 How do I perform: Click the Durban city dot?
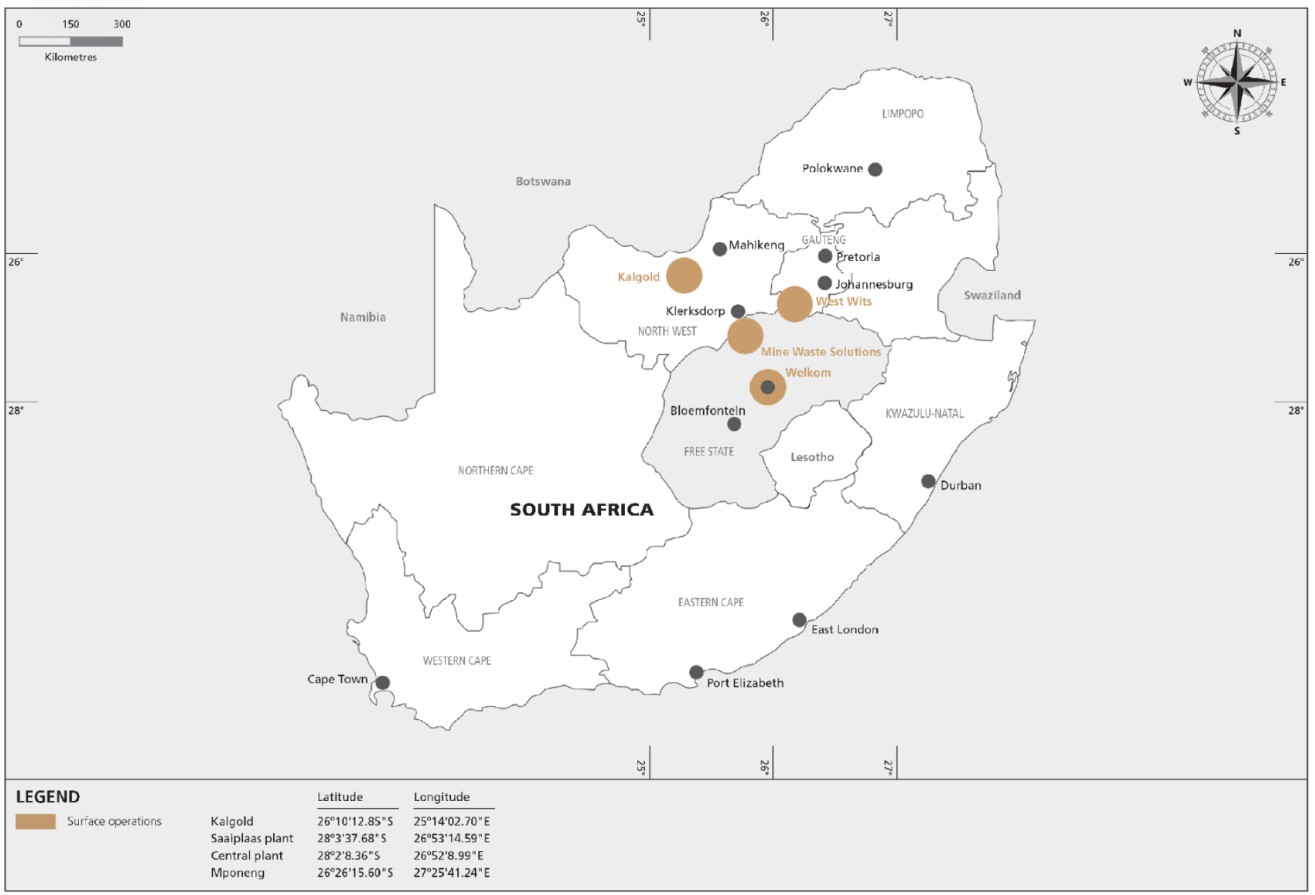928,481
